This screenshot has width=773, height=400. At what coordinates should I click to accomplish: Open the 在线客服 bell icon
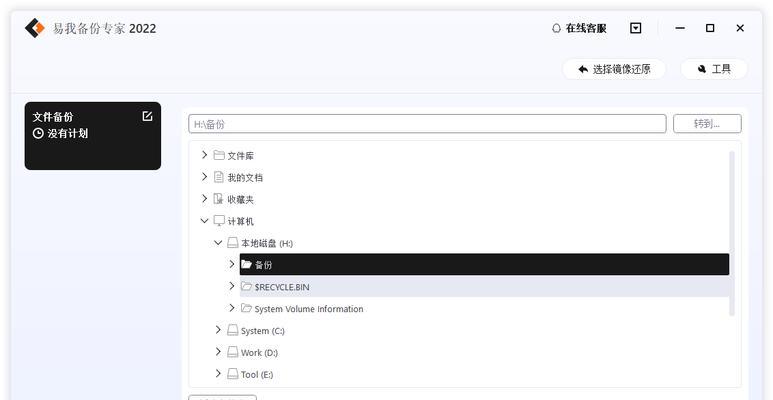(556, 28)
